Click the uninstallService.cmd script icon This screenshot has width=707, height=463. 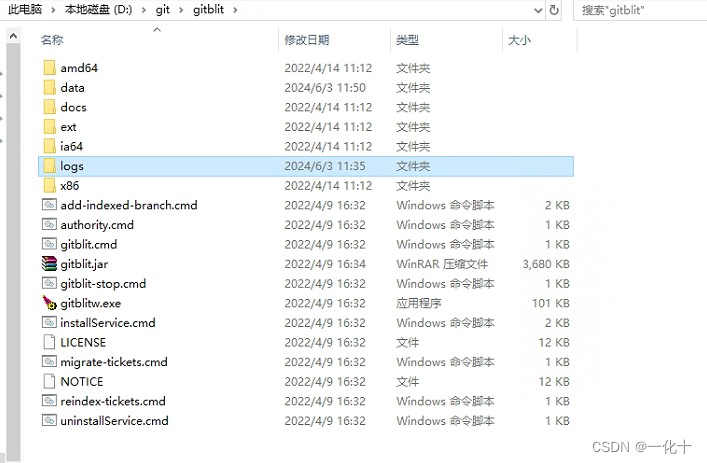tap(49, 421)
